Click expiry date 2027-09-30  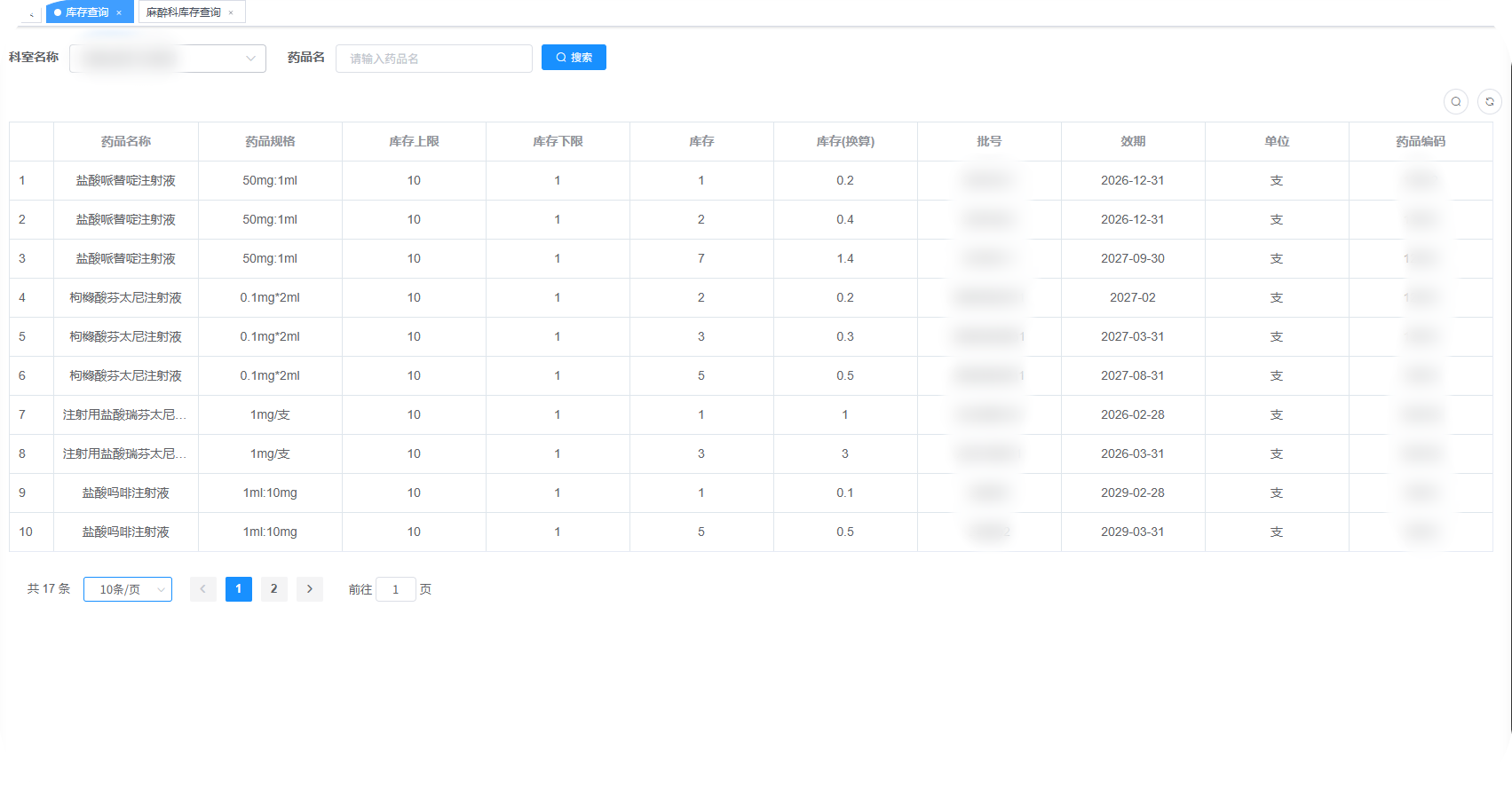(x=1133, y=259)
